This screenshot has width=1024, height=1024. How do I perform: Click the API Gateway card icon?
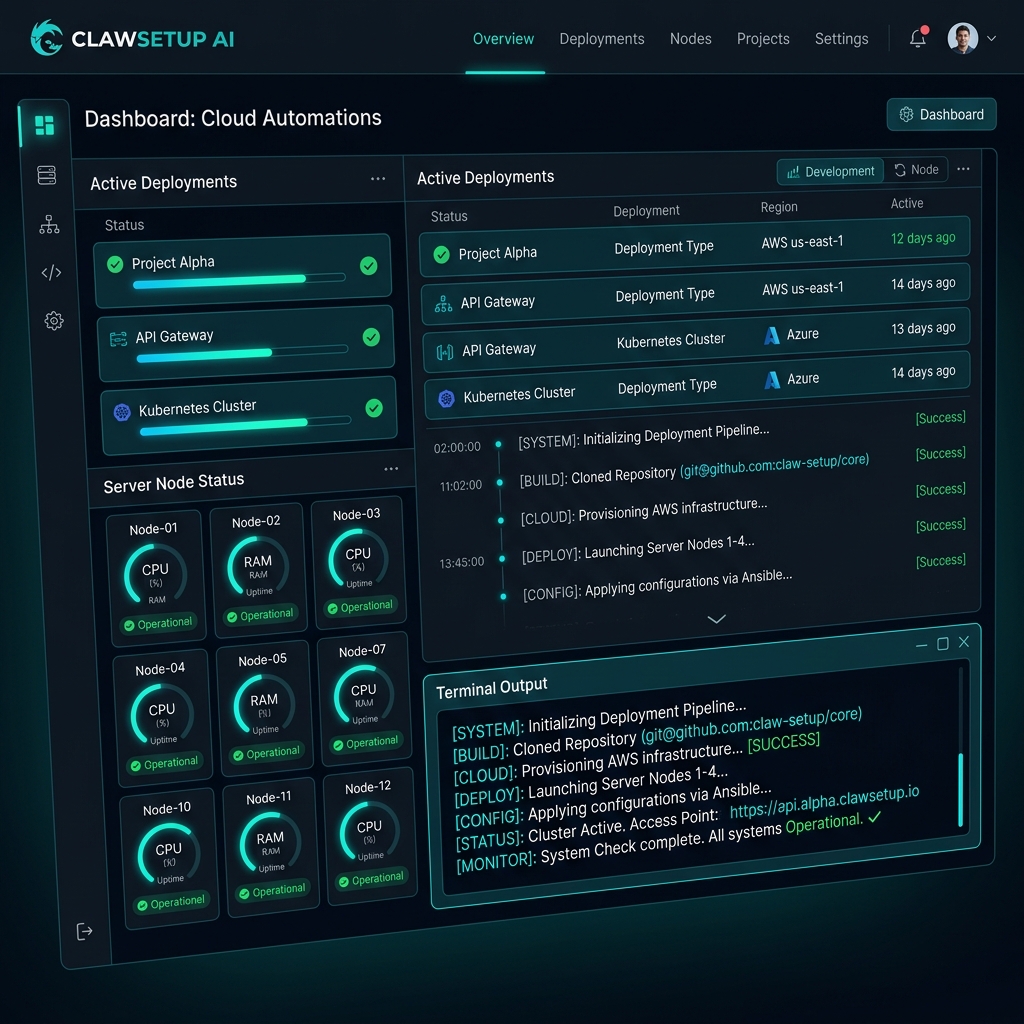click(118, 339)
